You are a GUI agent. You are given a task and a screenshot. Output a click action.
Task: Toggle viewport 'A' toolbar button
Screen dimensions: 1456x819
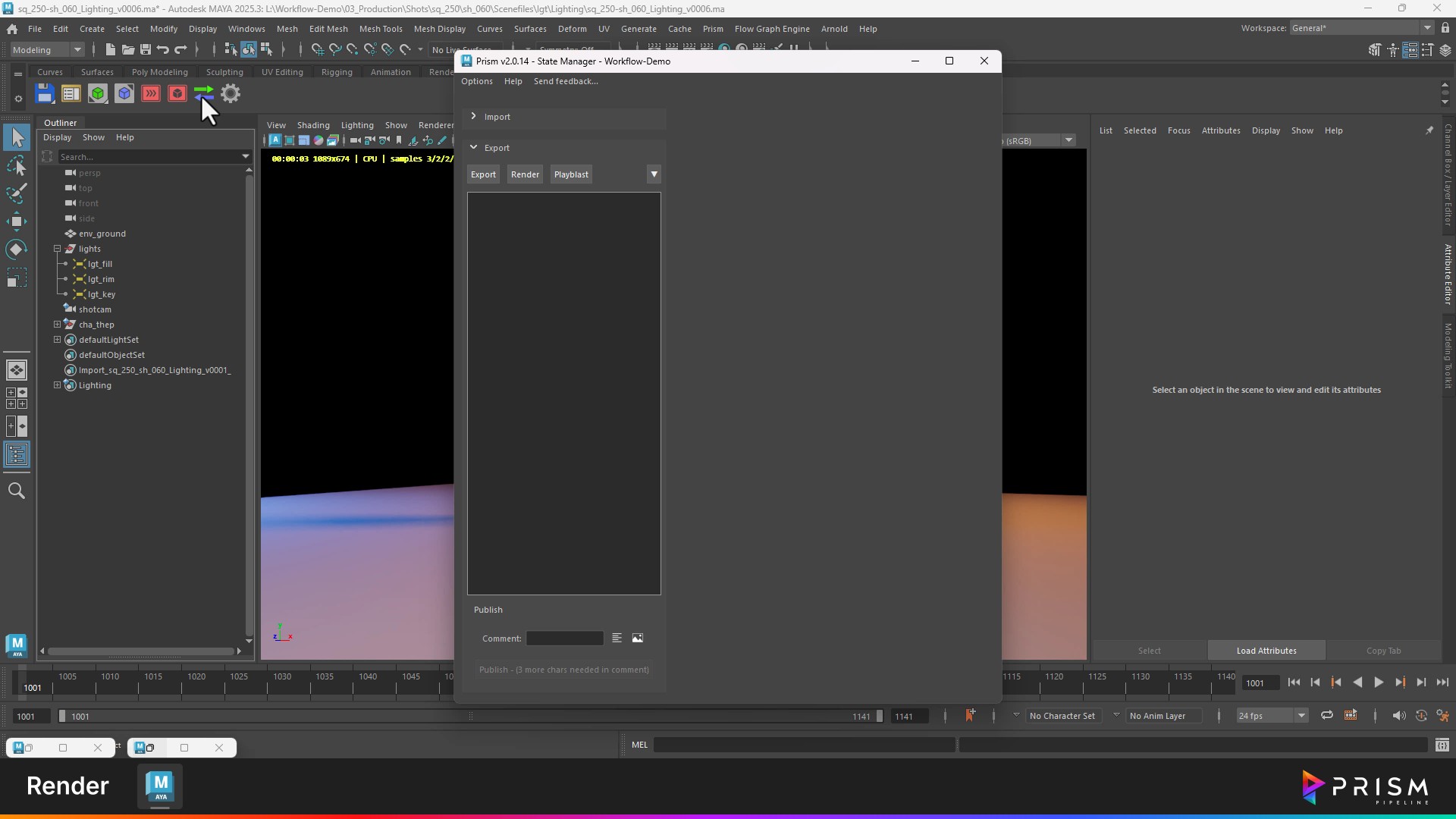(275, 140)
